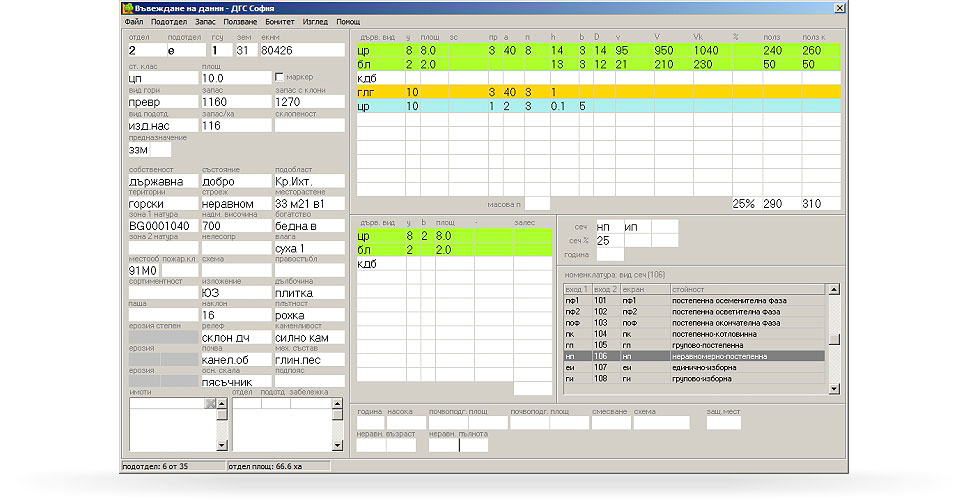Click the имоти list scroll-down arrow

tap(223, 444)
